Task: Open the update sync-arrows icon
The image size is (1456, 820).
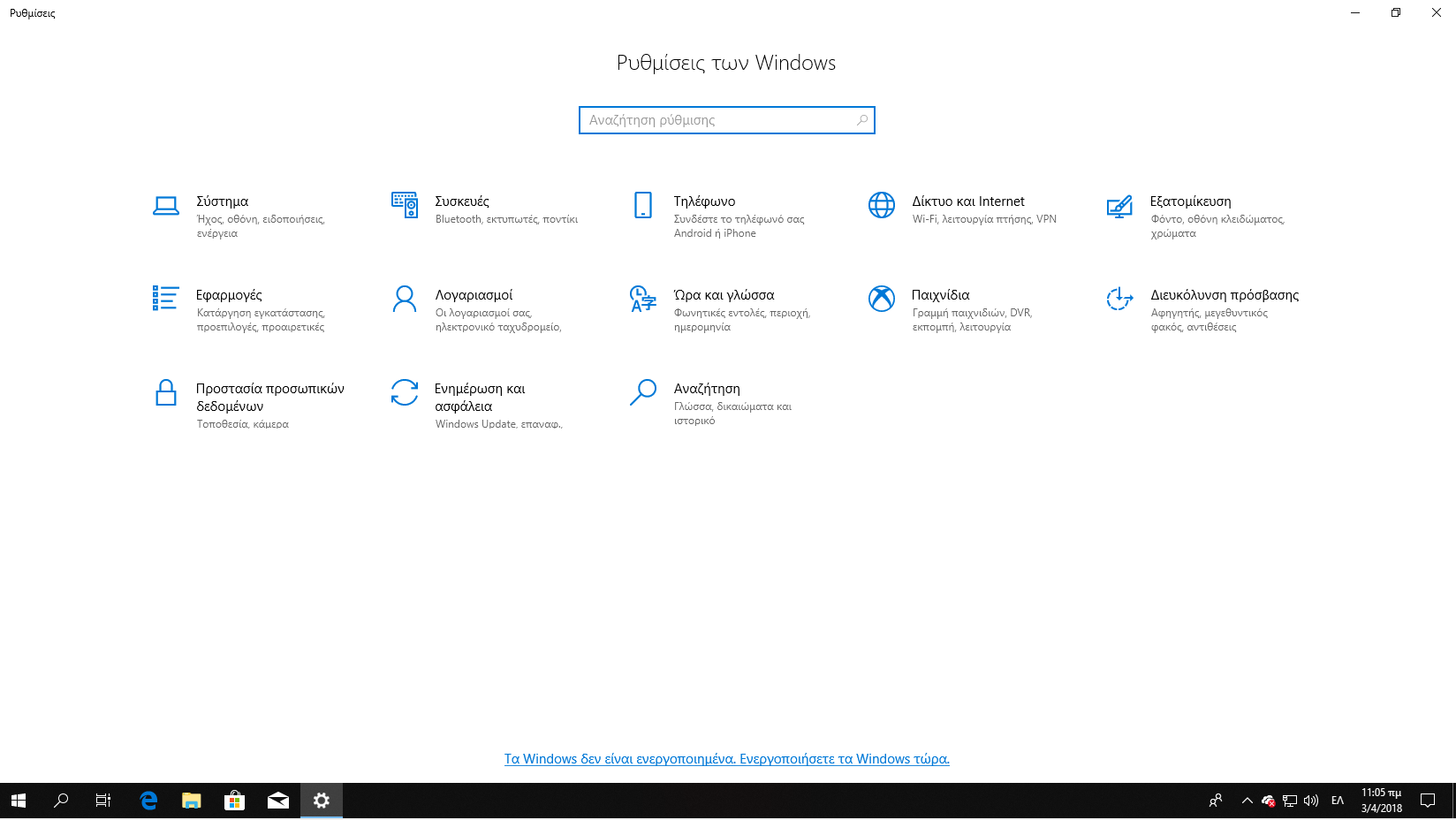Action: pyautogui.click(x=405, y=392)
